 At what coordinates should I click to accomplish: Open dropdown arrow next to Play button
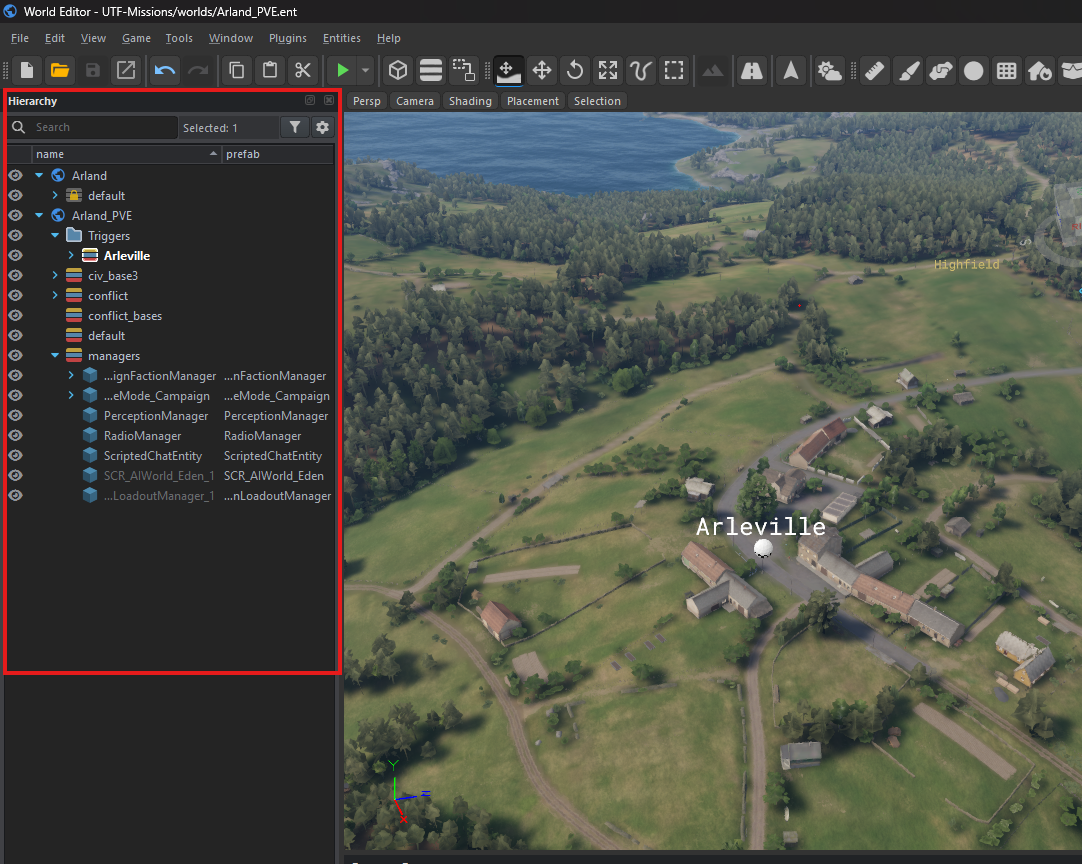[x=366, y=70]
